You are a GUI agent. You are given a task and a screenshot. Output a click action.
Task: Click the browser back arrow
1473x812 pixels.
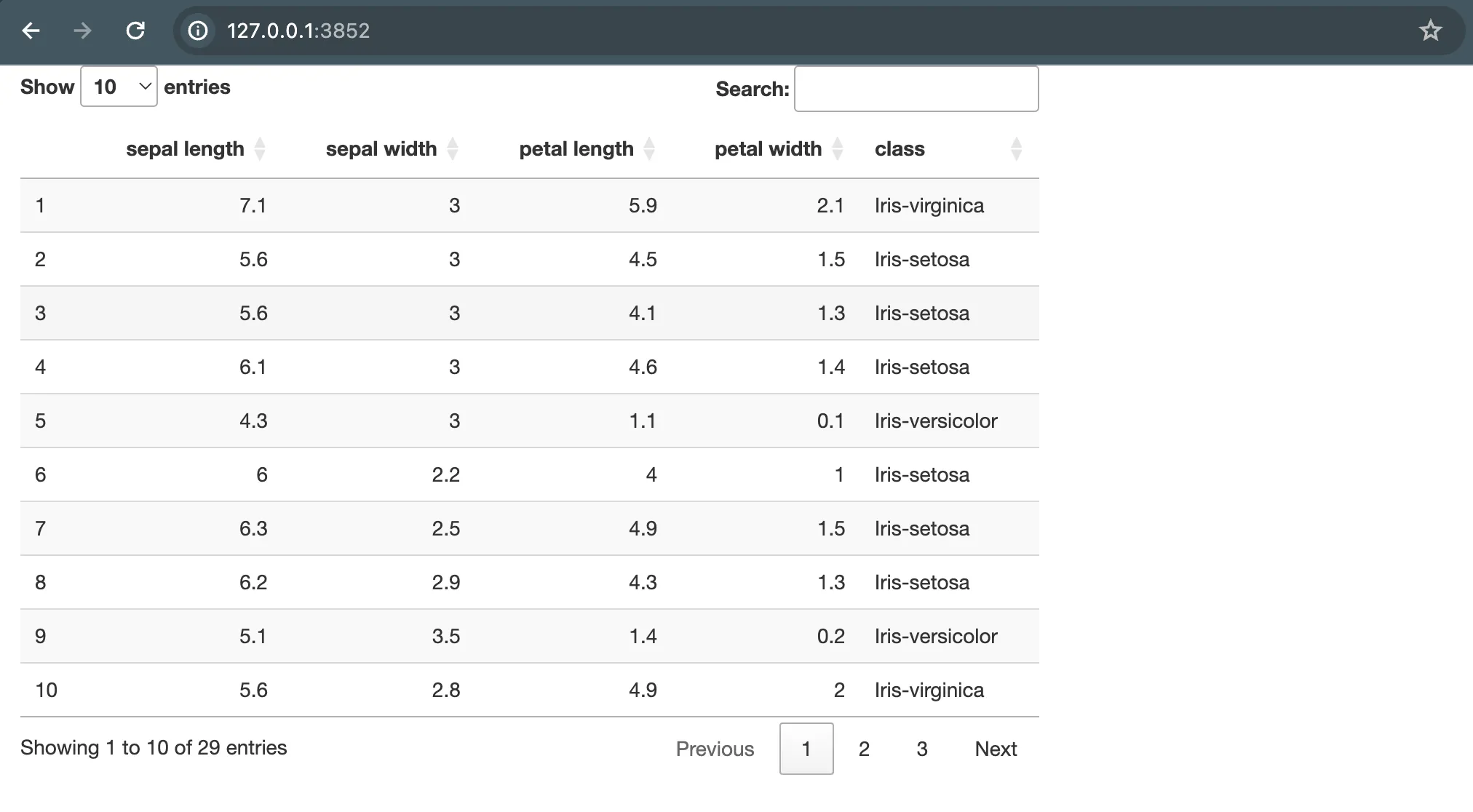pos(31,31)
